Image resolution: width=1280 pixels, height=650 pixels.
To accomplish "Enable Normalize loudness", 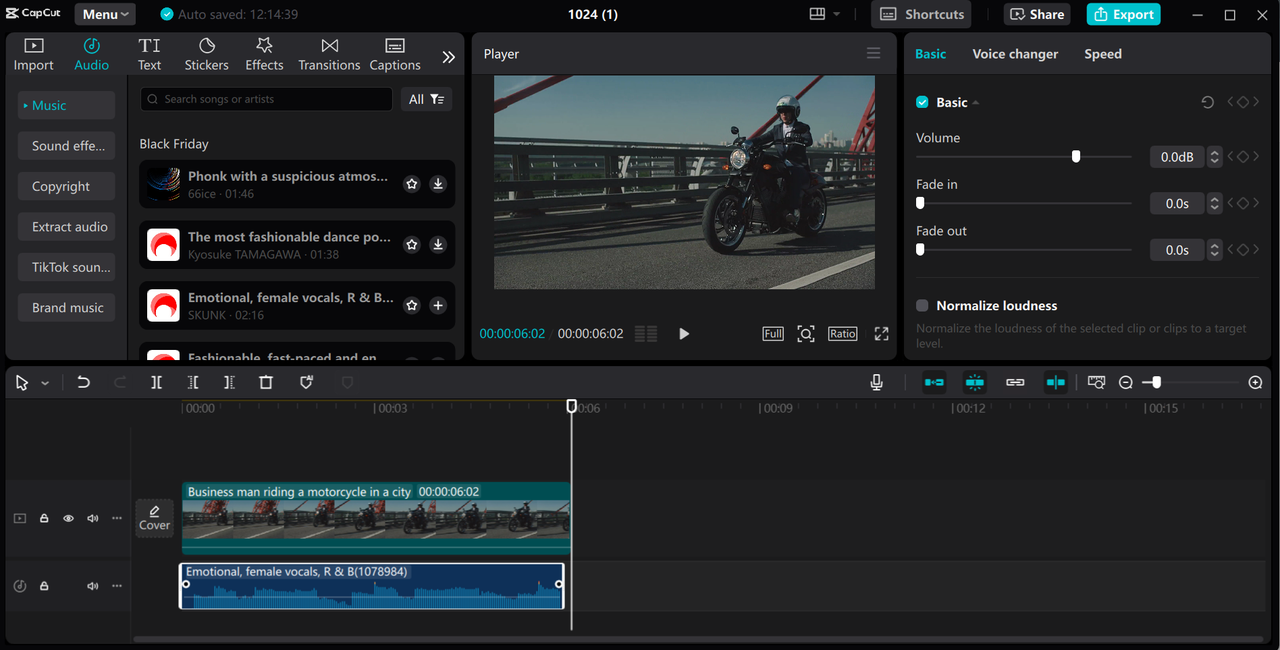I will click(x=922, y=306).
